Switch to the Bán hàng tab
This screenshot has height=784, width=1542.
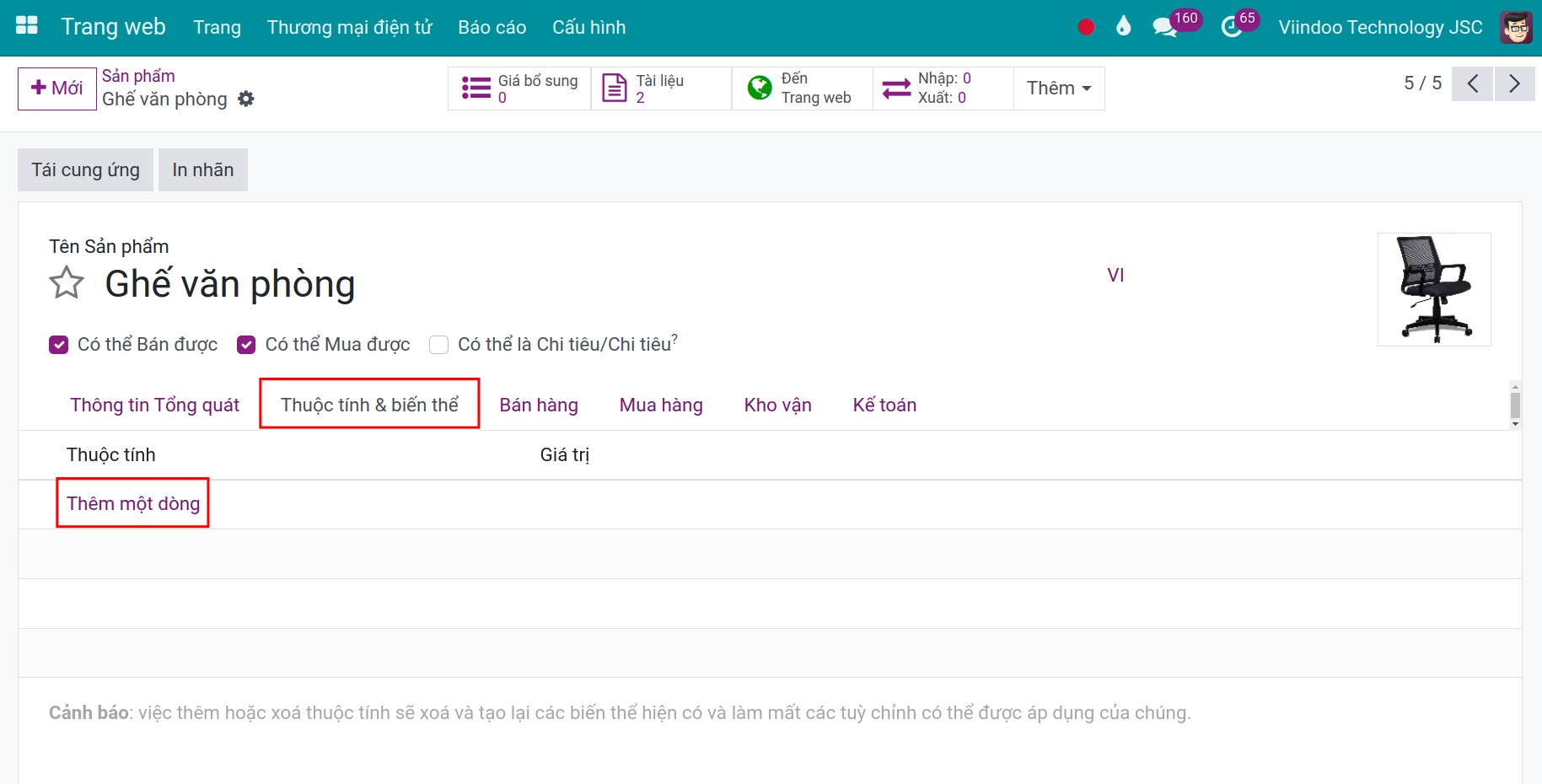click(539, 405)
